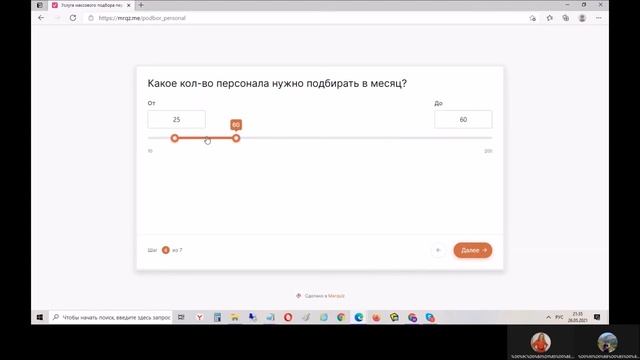
Task: Close the current browser tab
Action: [129, 5]
